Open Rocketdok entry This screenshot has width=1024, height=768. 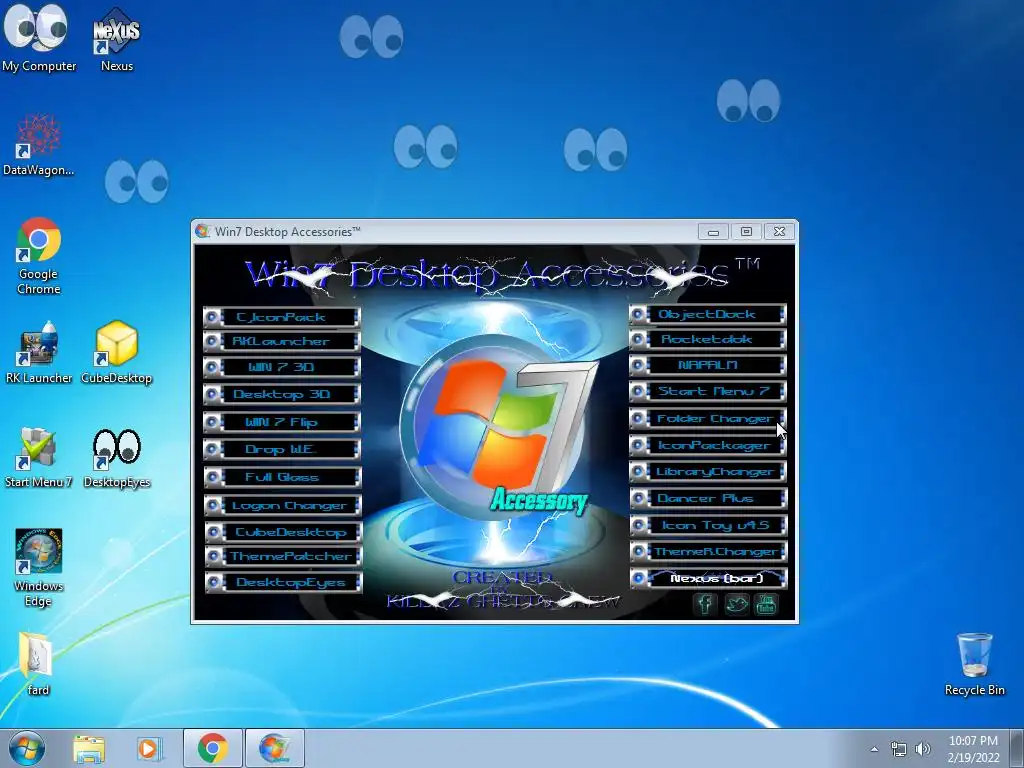point(708,340)
